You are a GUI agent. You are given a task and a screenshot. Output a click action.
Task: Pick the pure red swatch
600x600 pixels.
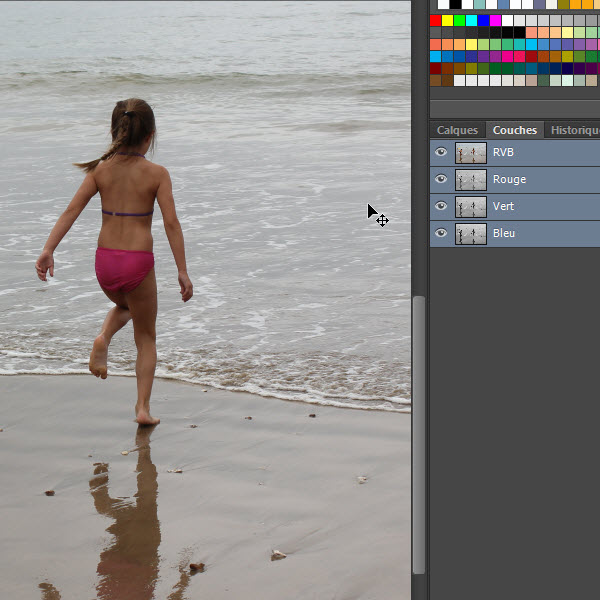[x=436, y=20]
